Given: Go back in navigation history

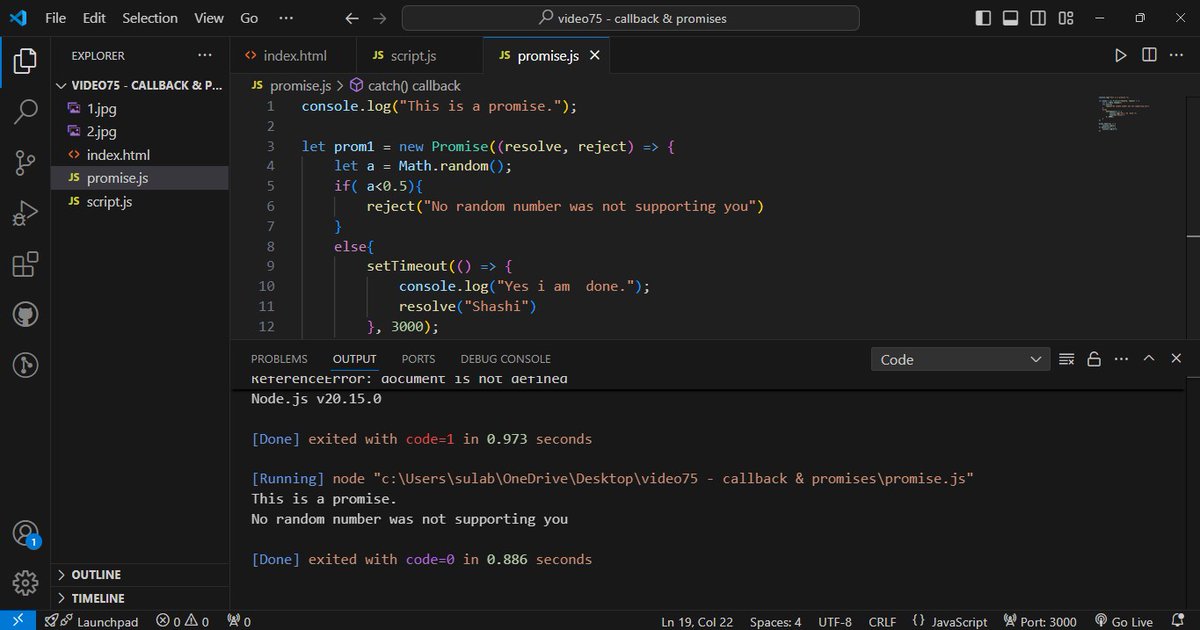Looking at the screenshot, I should click(x=351, y=18).
